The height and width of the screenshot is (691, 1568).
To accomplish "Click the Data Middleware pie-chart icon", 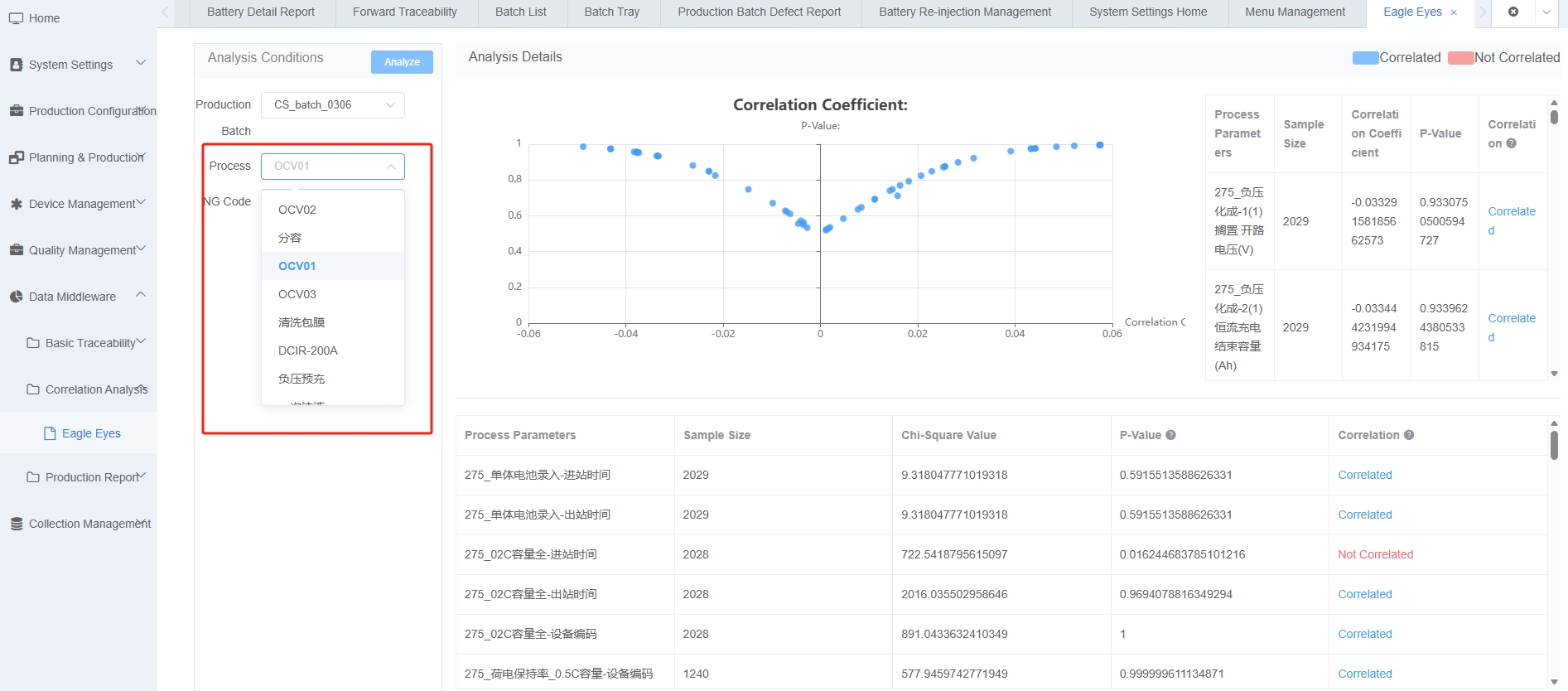I will (x=16, y=297).
